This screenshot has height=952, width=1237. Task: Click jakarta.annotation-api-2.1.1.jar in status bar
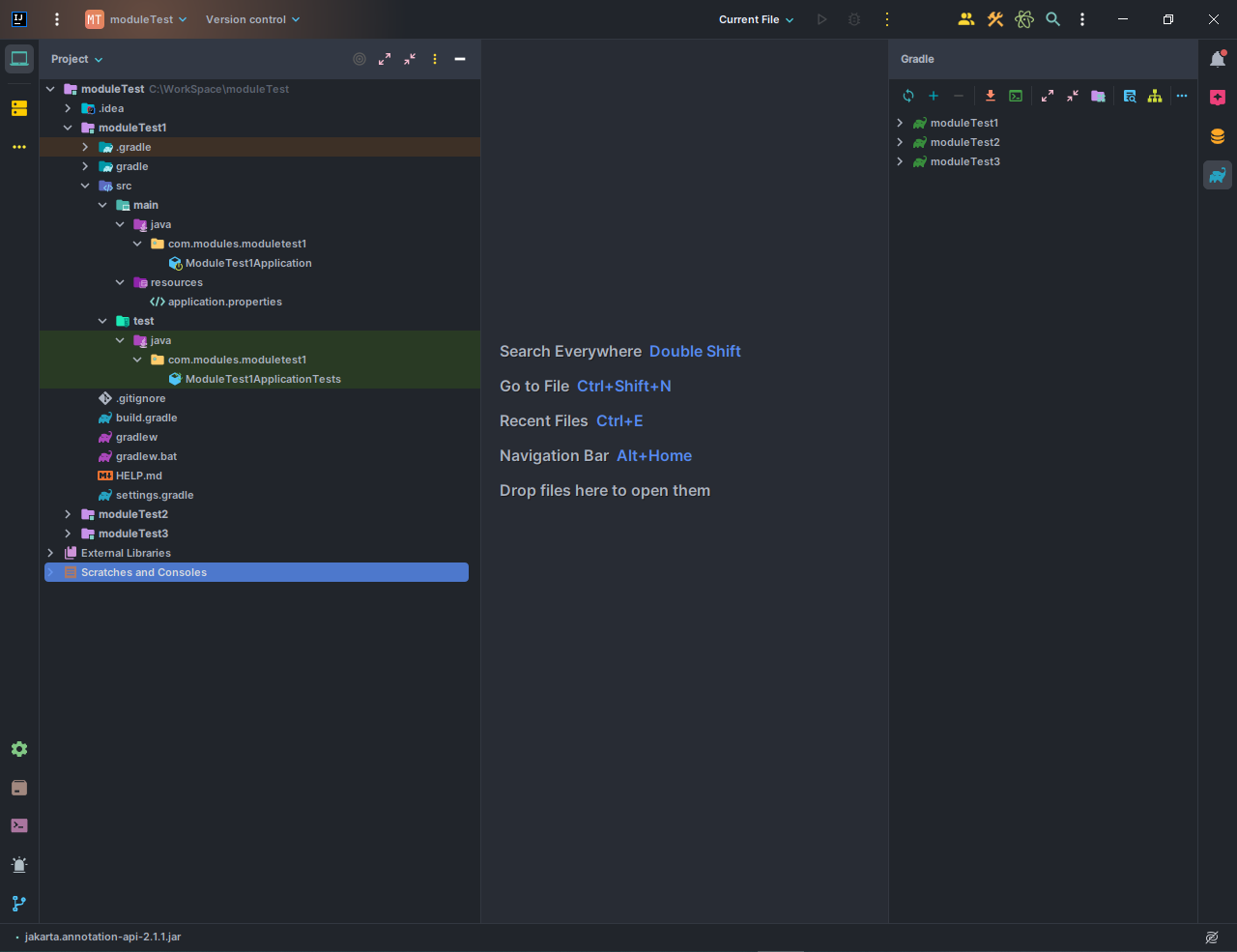[x=102, y=937]
